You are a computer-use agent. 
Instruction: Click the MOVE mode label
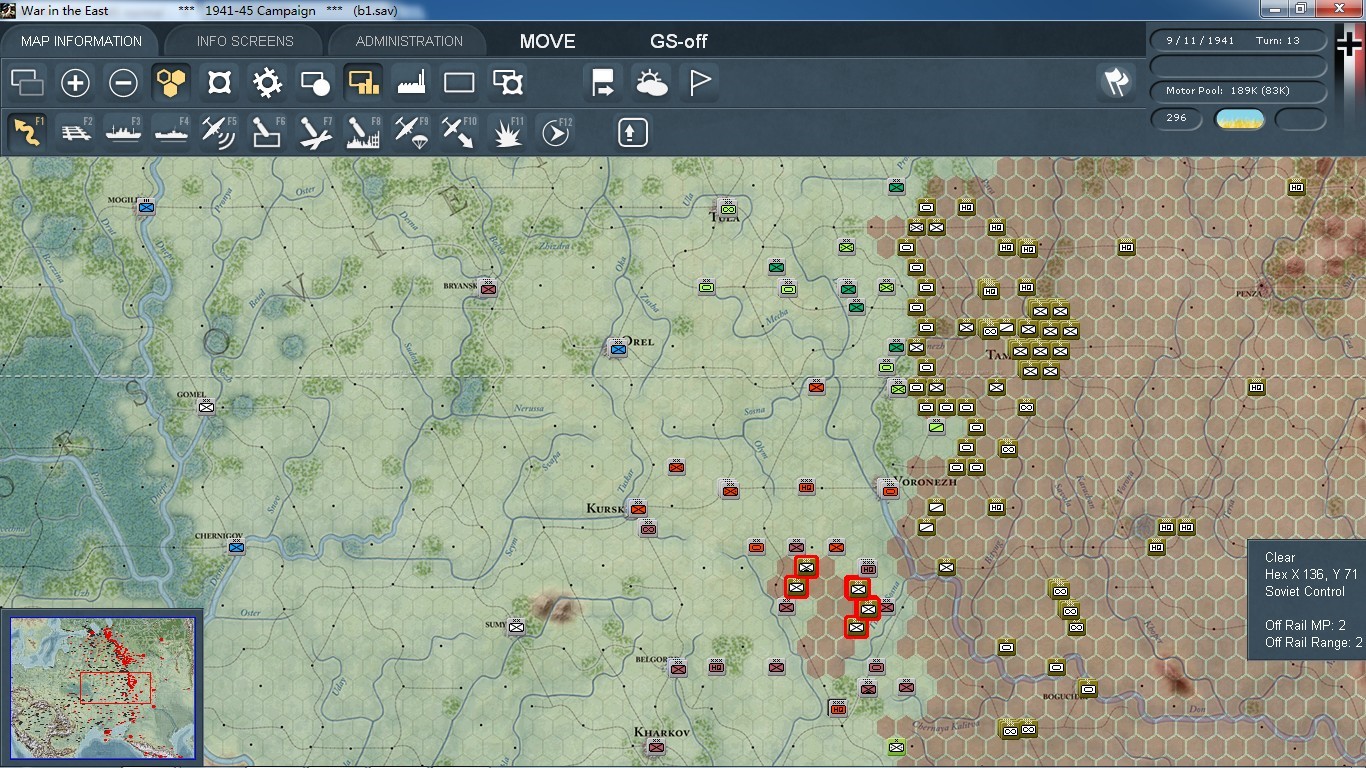point(548,41)
